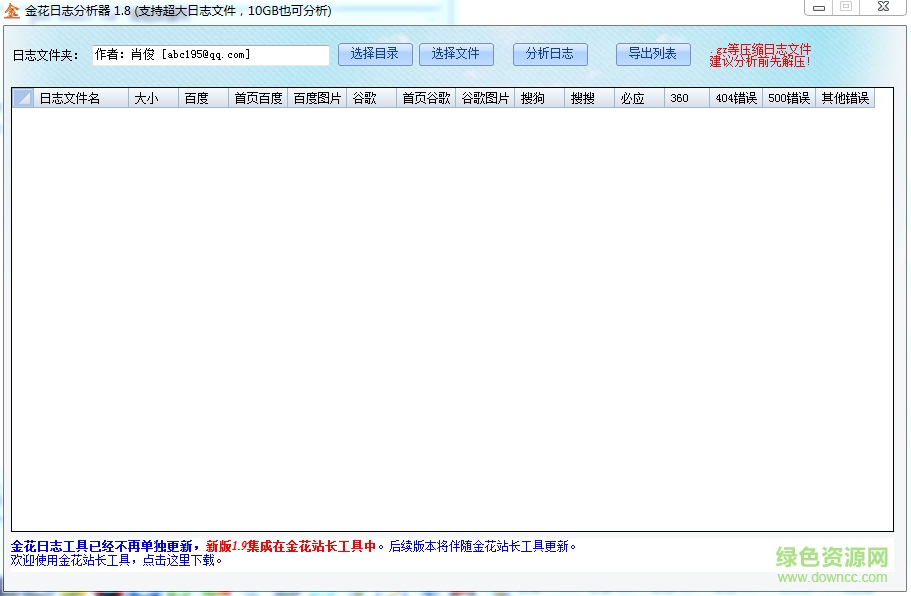Click the 谷歌 column header
Screen dimensions: 911x596
pos(370,97)
